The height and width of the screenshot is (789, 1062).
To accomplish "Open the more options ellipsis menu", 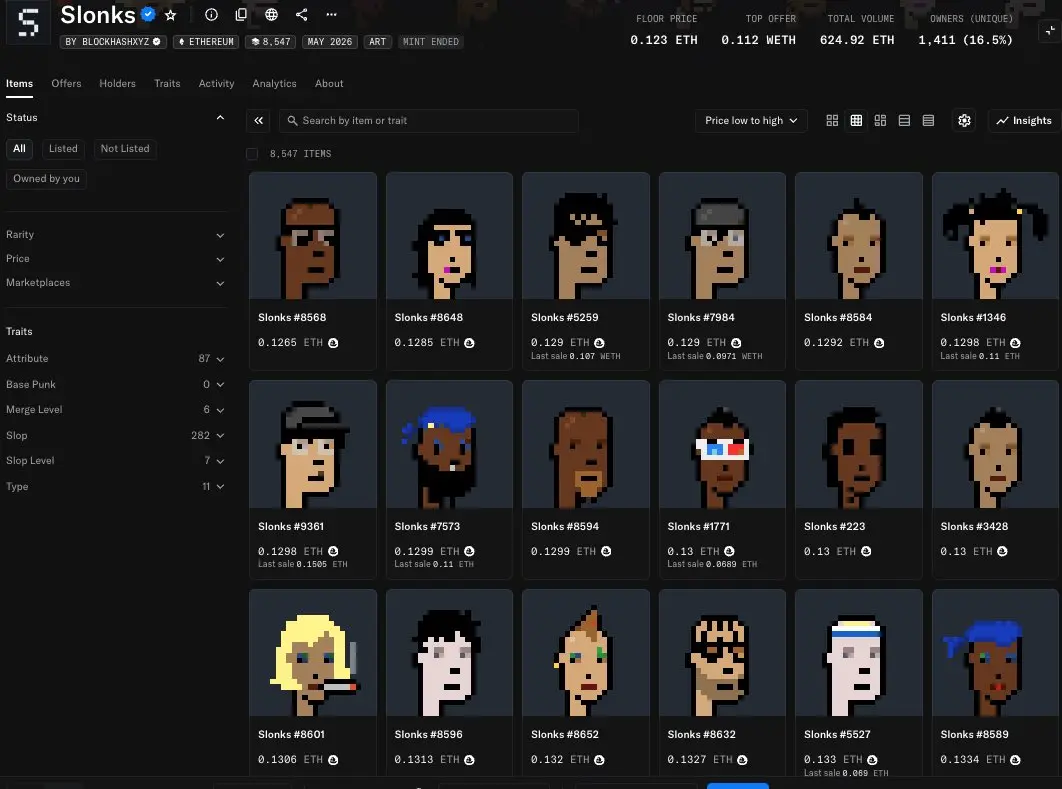I will click(x=331, y=15).
